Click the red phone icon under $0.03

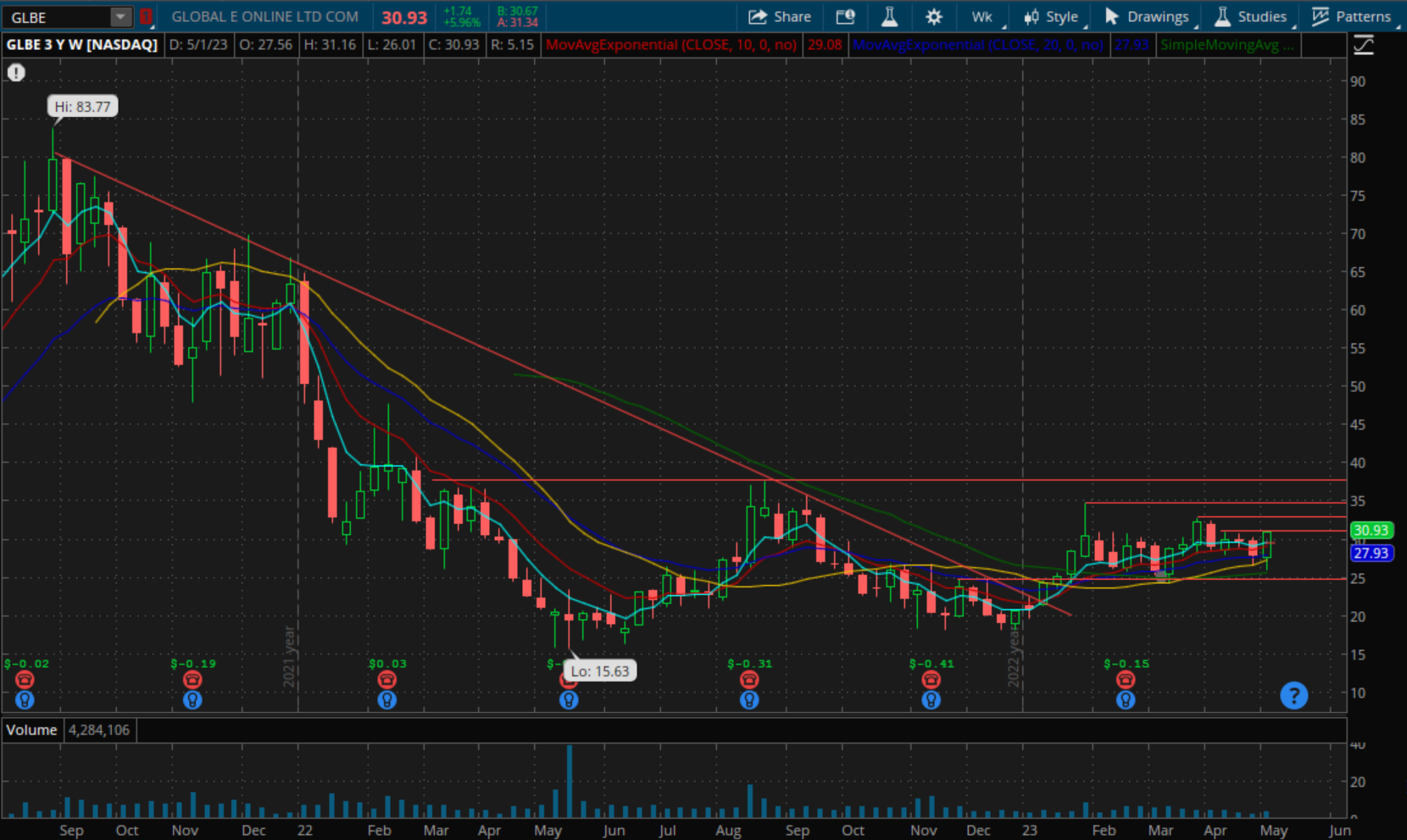tap(387, 680)
